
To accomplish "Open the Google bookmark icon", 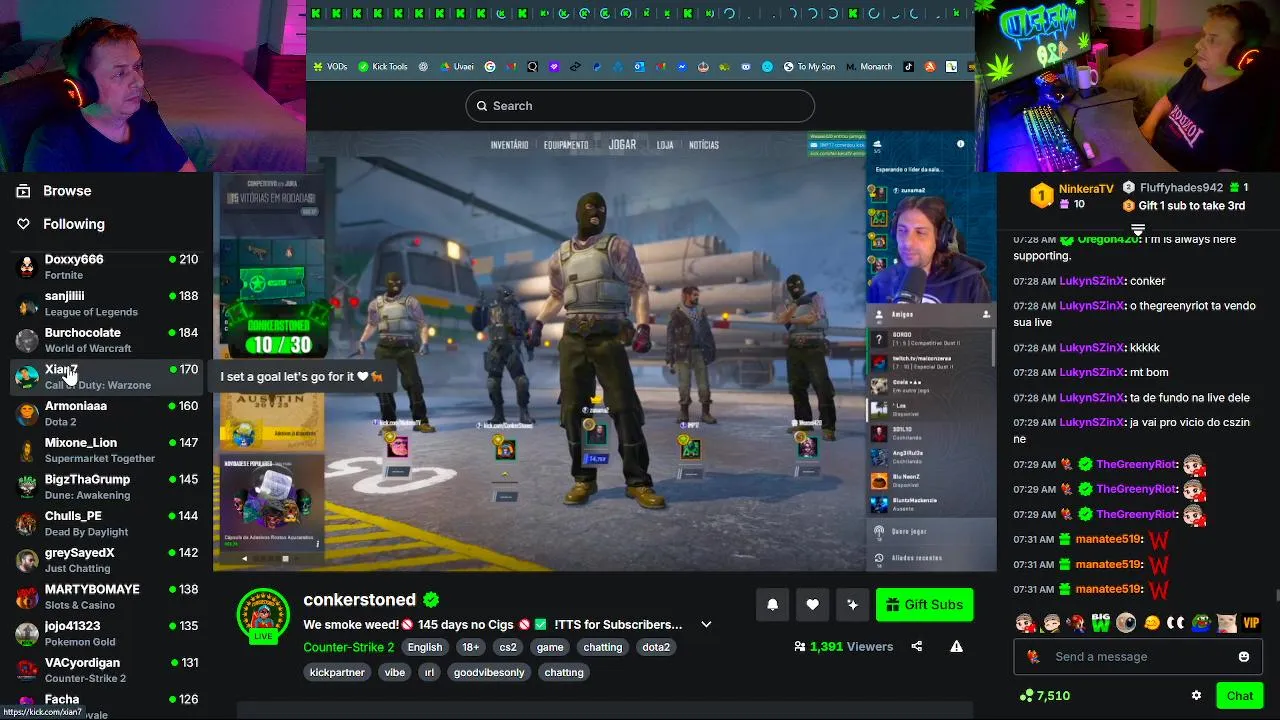I will [490, 67].
